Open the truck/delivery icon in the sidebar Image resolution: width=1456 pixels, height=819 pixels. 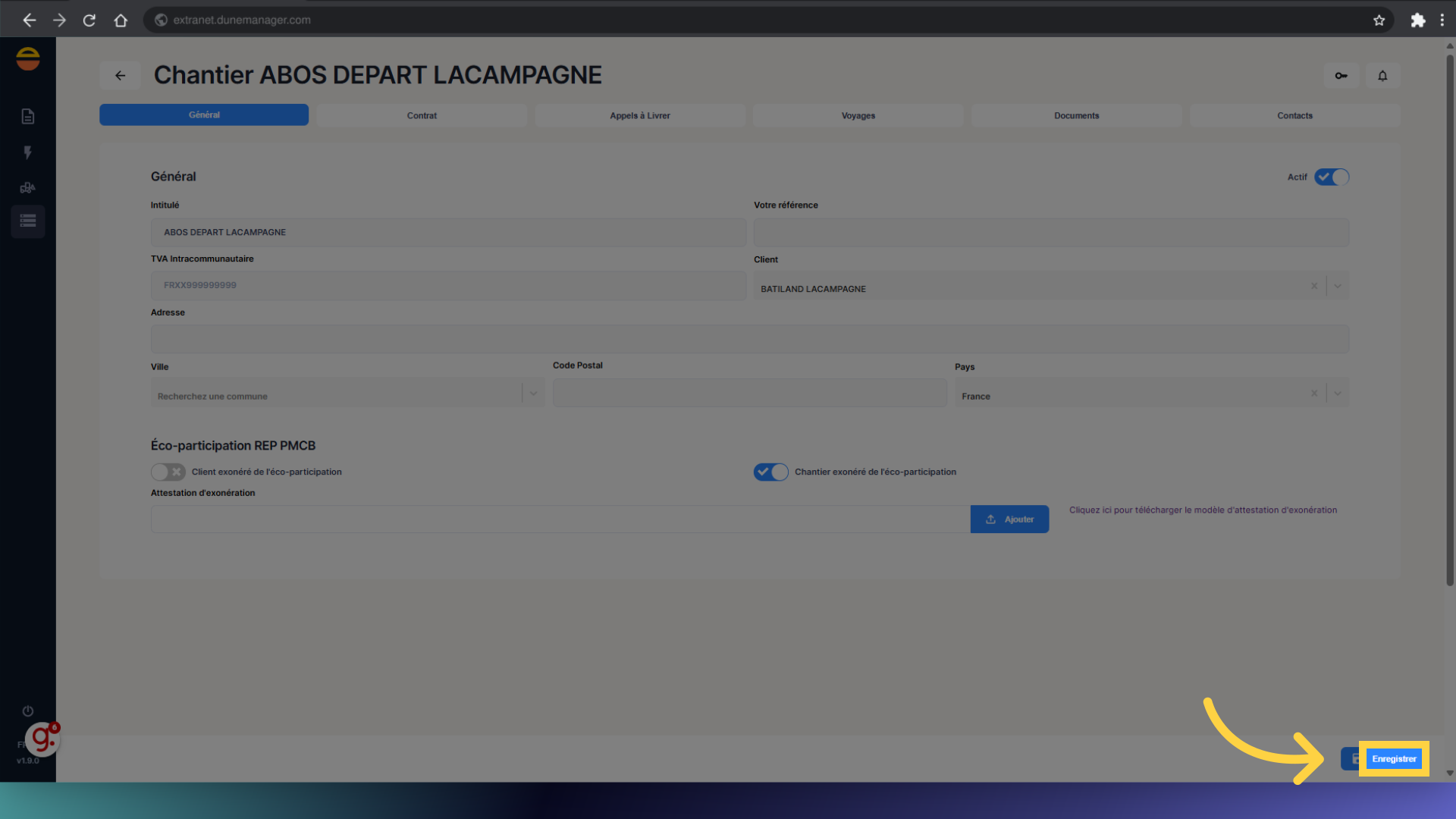[x=28, y=187]
